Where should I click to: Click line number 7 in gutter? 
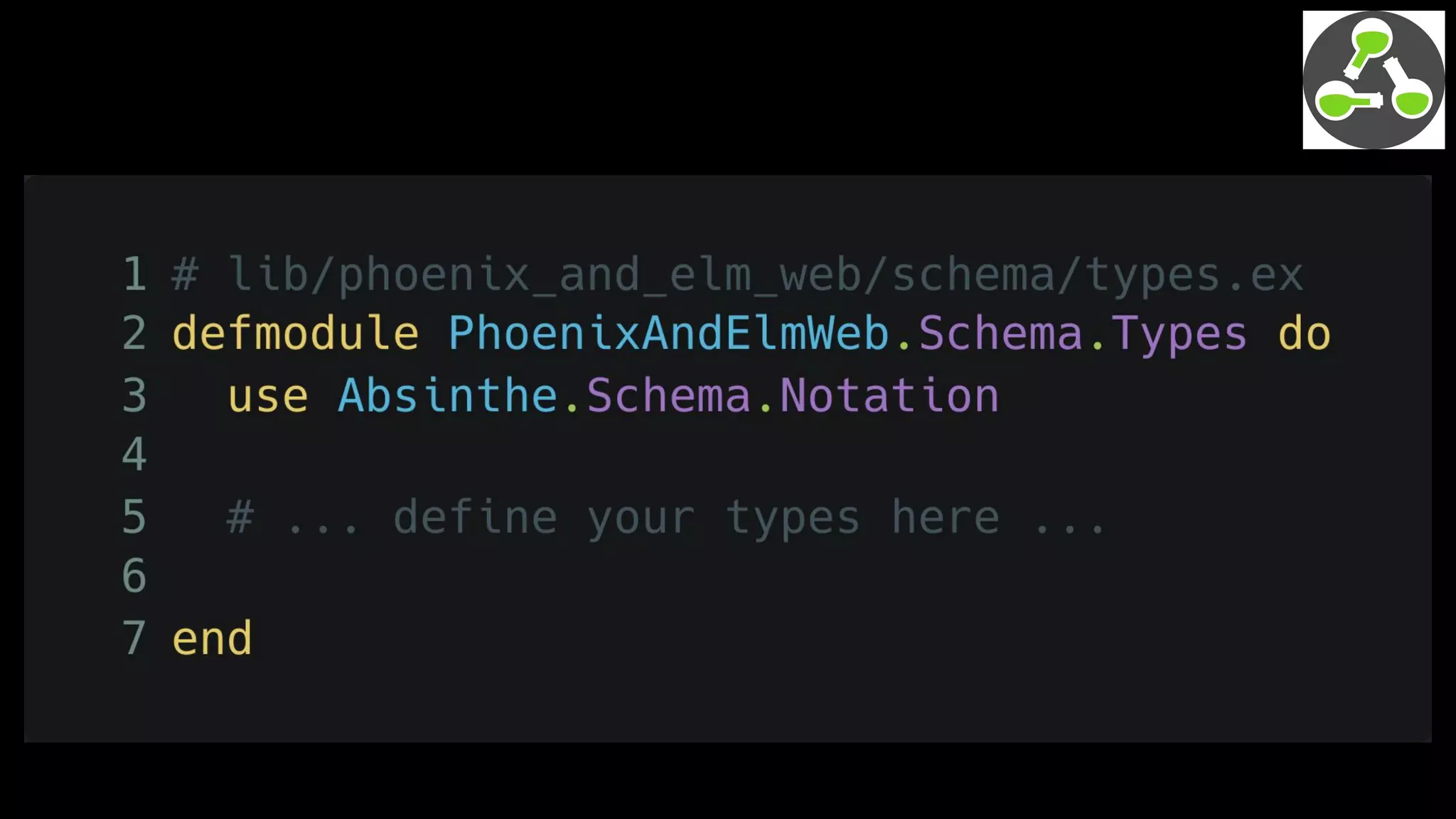(134, 638)
